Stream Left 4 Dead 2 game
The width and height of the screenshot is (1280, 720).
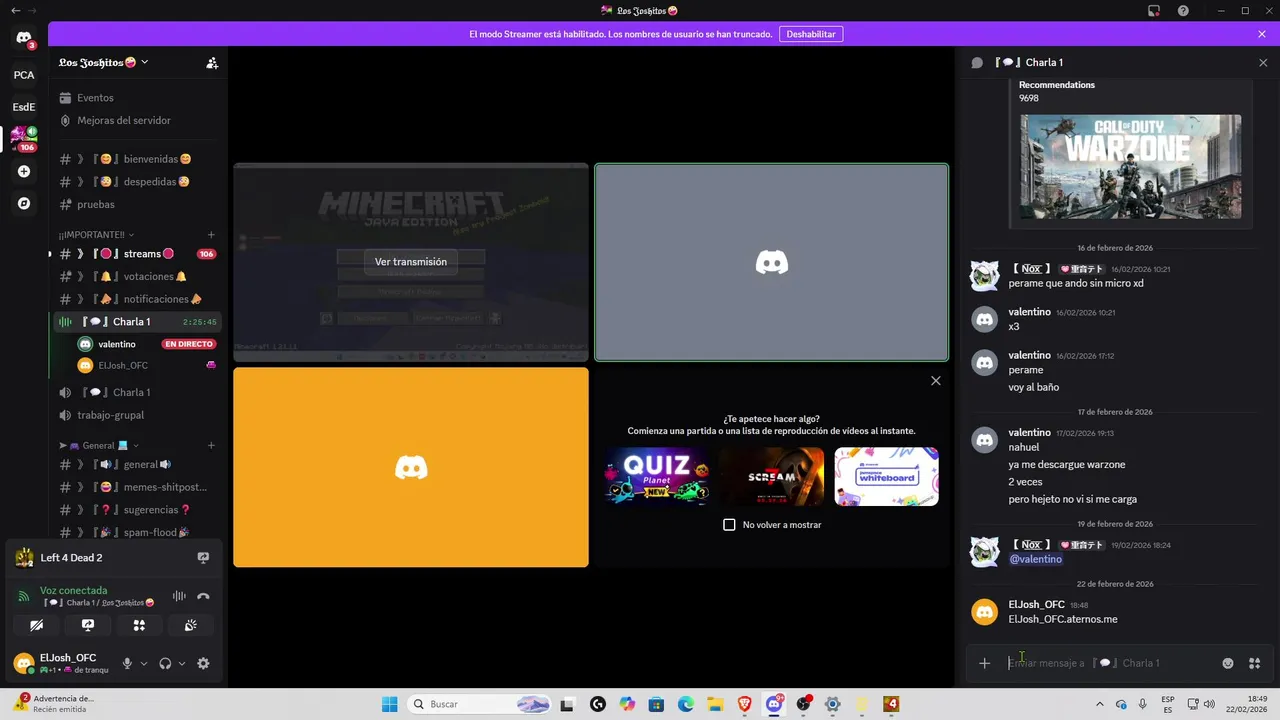[x=203, y=558]
